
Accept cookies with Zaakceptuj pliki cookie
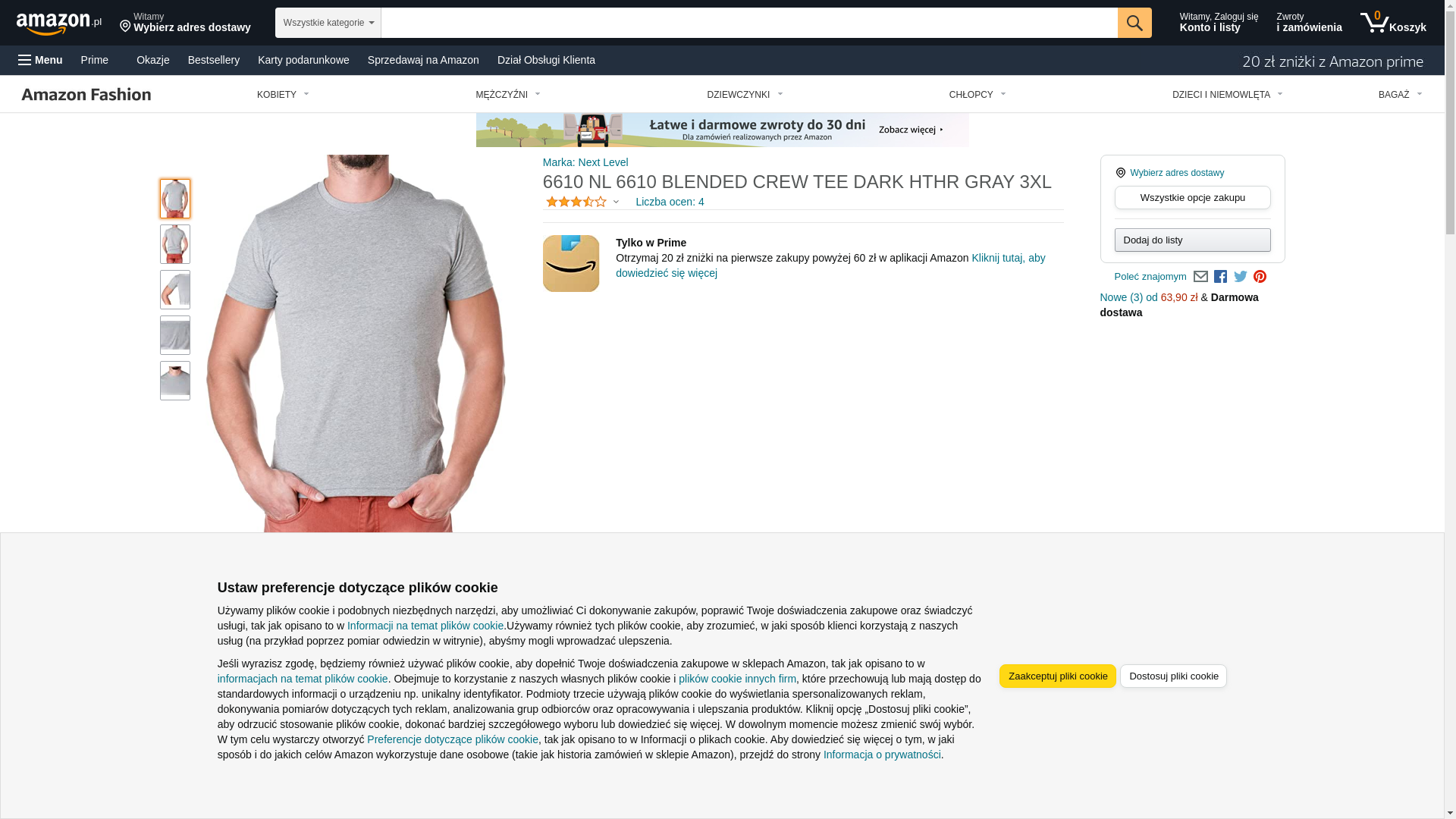(x=1057, y=676)
